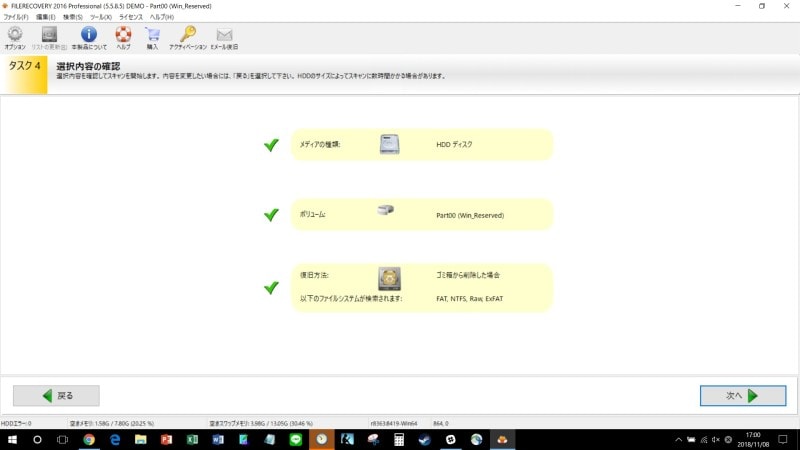This screenshot has width=800, height=450.
Task: Open the ファイル(F) menu
Action: [16, 17]
